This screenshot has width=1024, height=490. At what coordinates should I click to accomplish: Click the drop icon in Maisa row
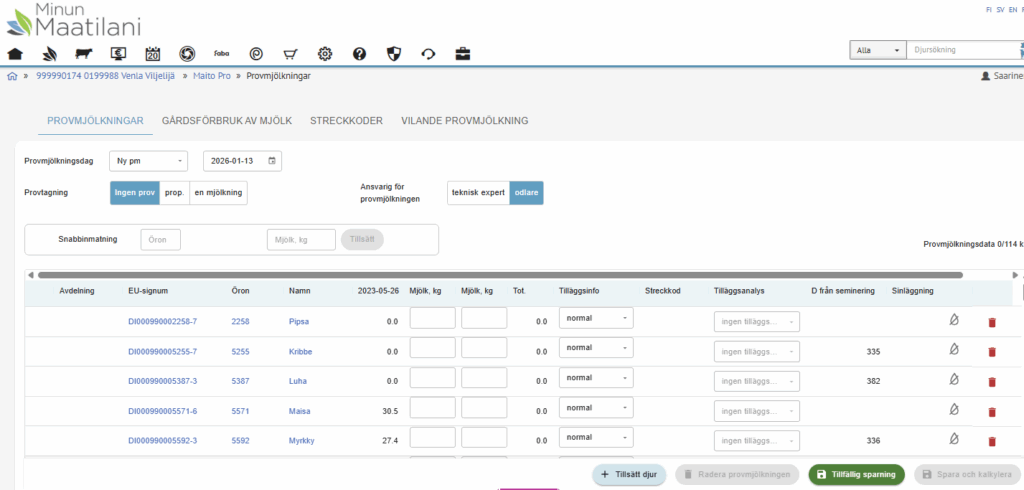(953, 410)
